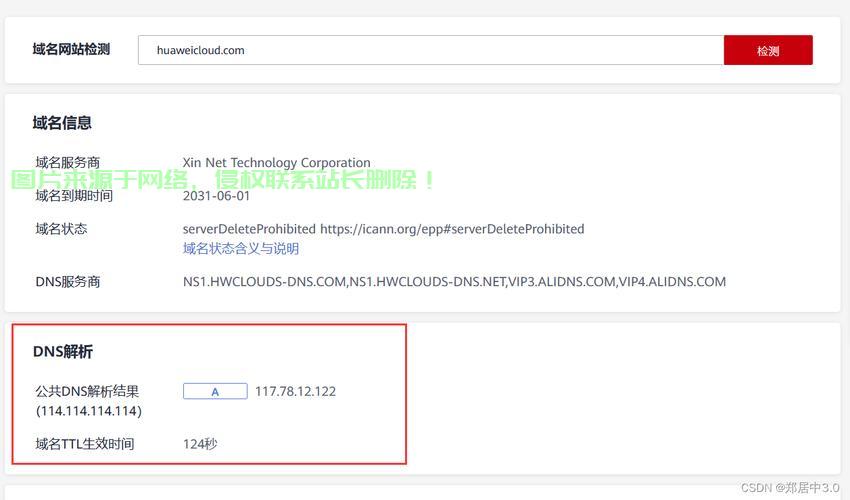Select the TTL value 124秒
The height and width of the screenshot is (500, 850).
pyautogui.click(x=200, y=444)
